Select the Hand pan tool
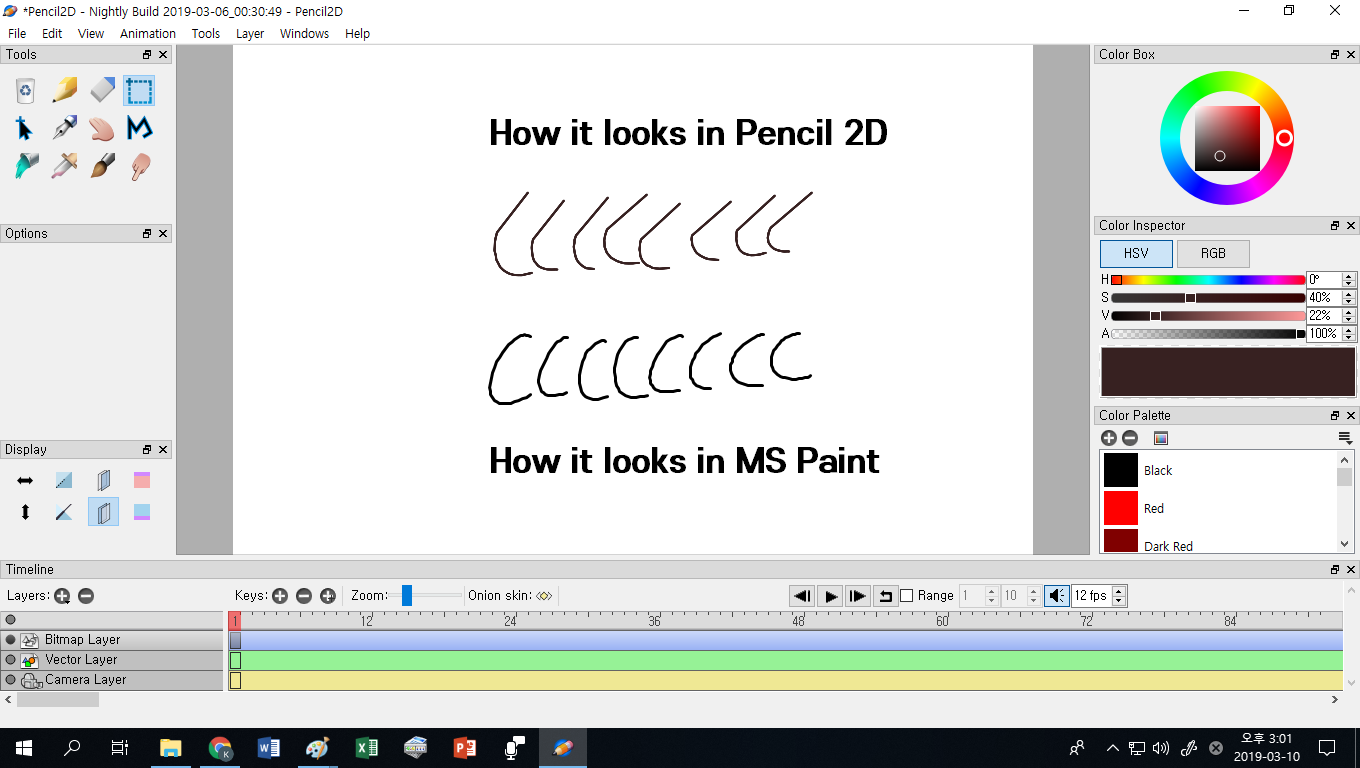The height and width of the screenshot is (768, 1360). pyautogui.click(x=102, y=128)
